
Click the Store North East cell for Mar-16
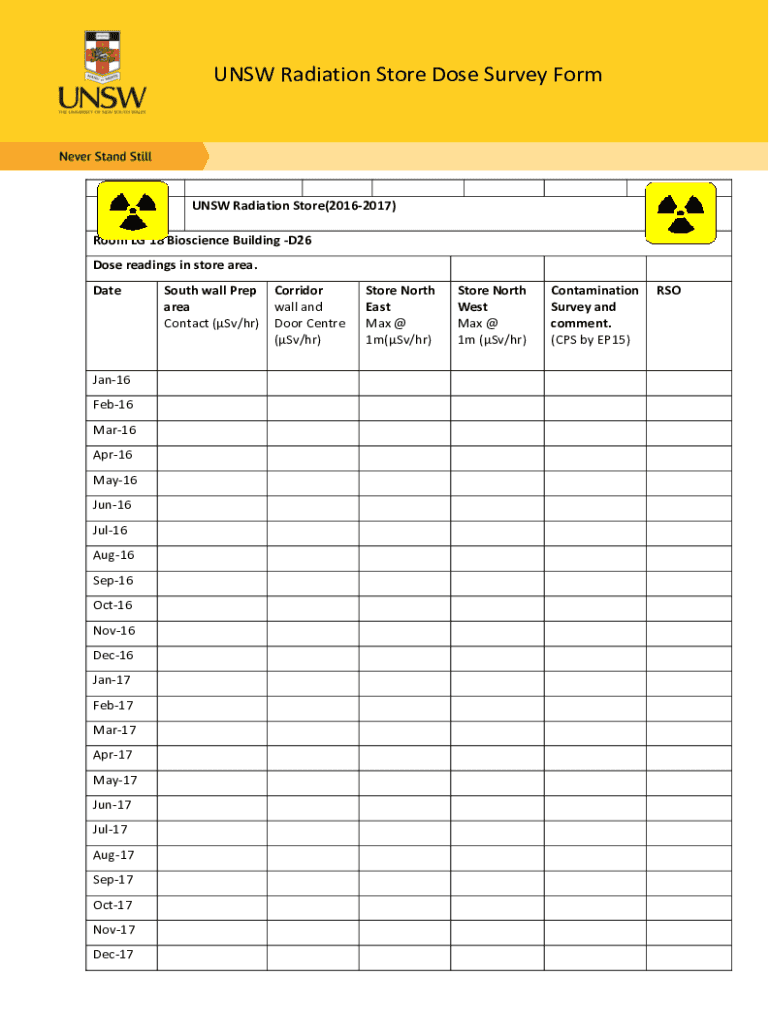coord(404,431)
